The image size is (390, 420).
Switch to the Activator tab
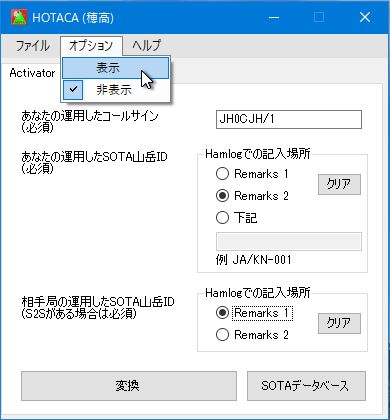click(32, 73)
